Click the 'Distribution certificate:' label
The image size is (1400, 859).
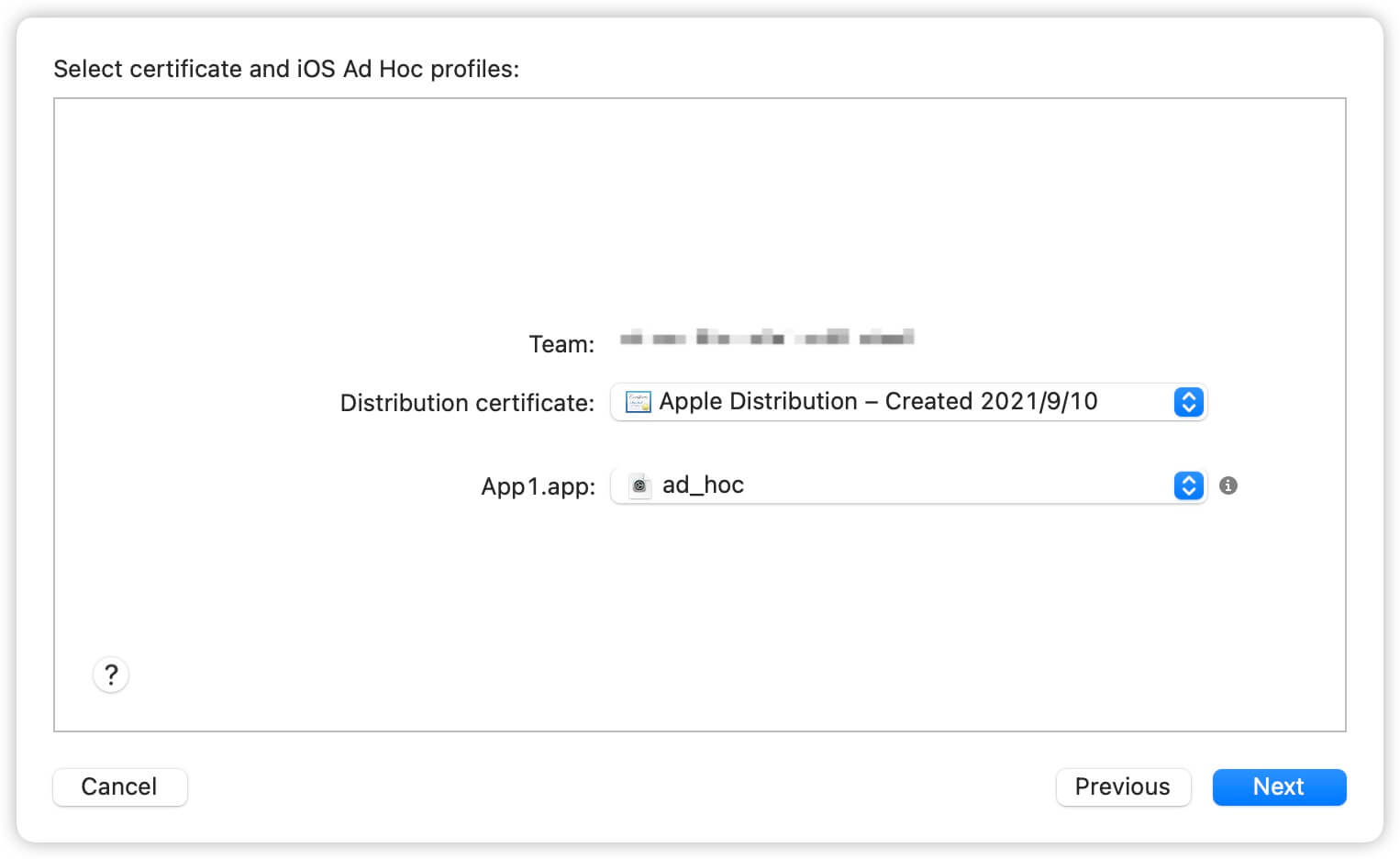[x=467, y=403]
